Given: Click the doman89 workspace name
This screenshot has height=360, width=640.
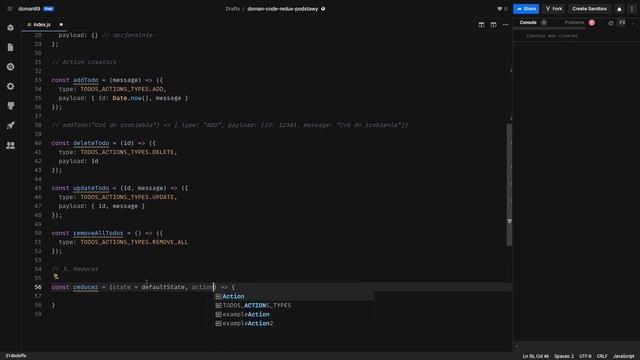Looking at the screenshot, I should tap(29, 9).
